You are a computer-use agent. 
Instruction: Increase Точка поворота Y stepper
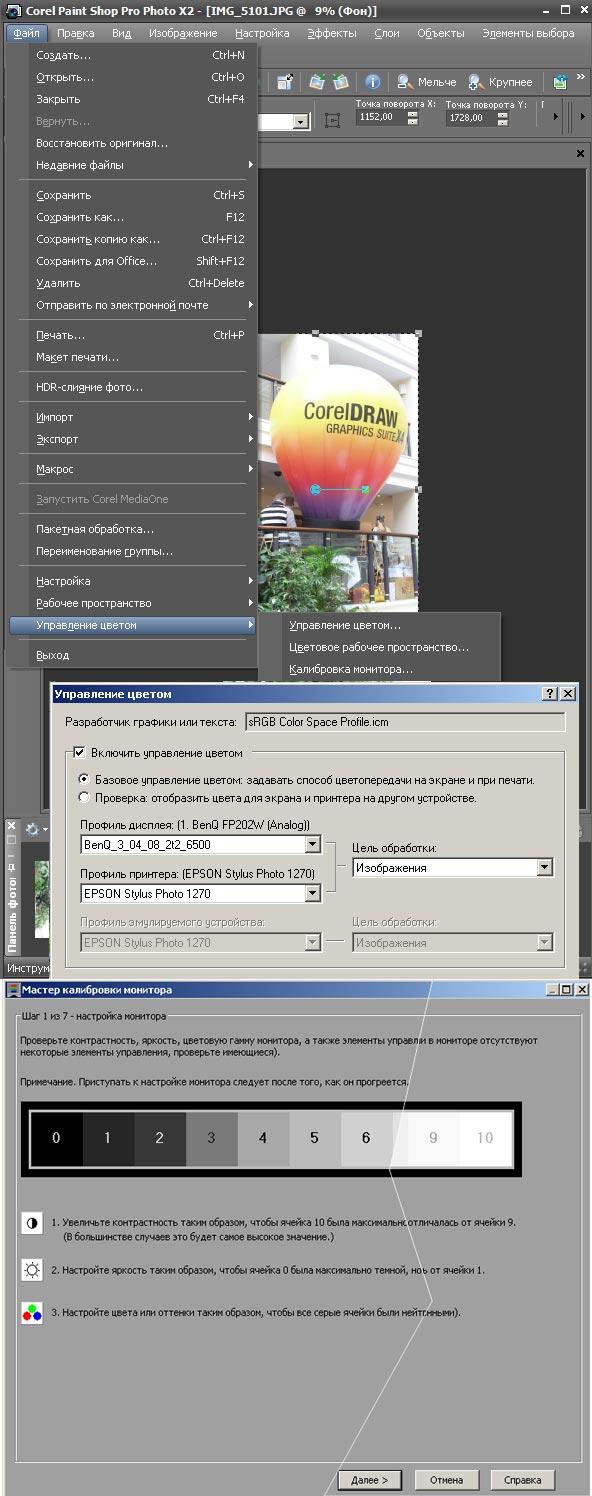pyautogui.click(x=502, y=115)
